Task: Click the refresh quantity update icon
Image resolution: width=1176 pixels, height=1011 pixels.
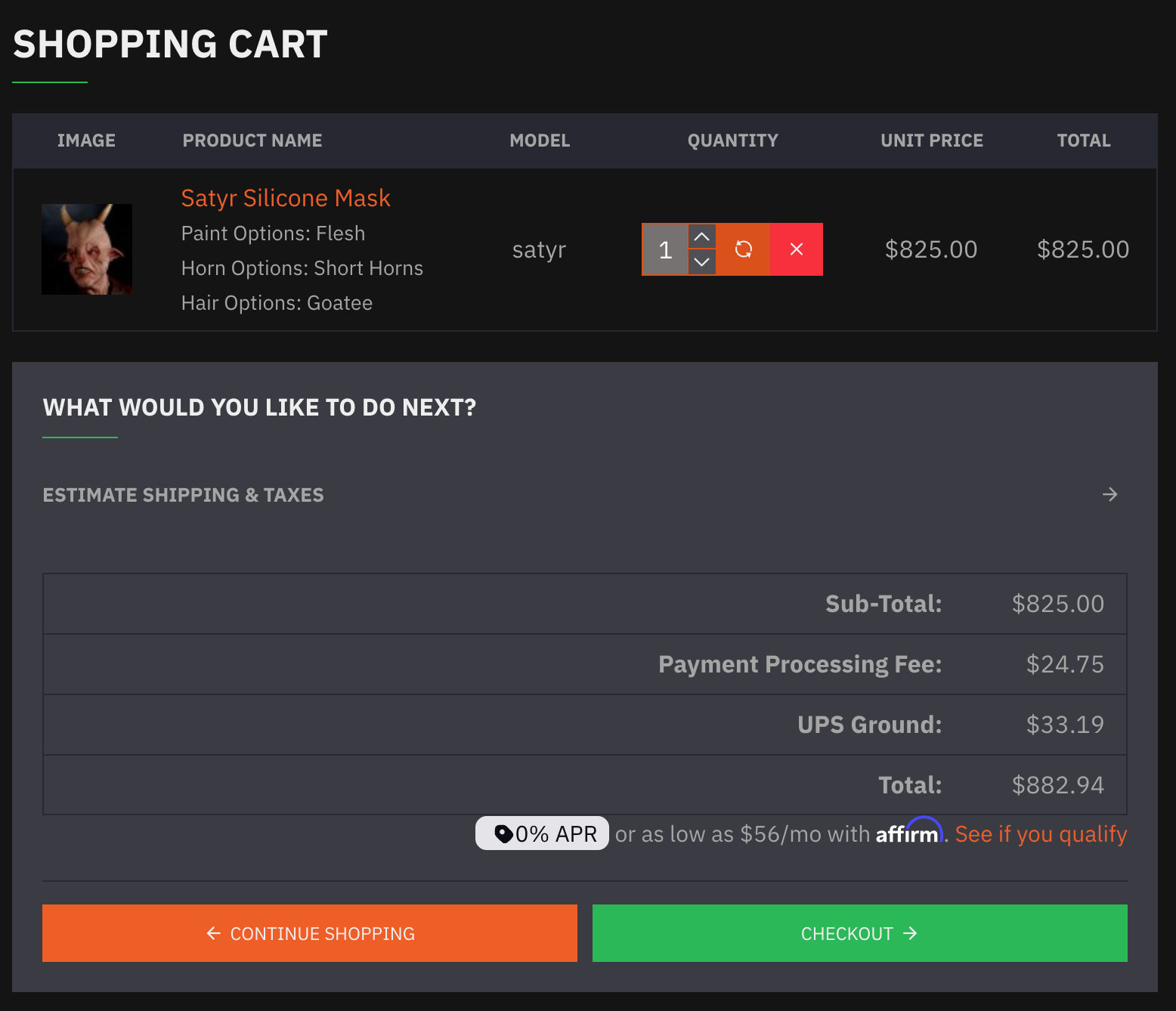Action: click(x=744, y=249)
